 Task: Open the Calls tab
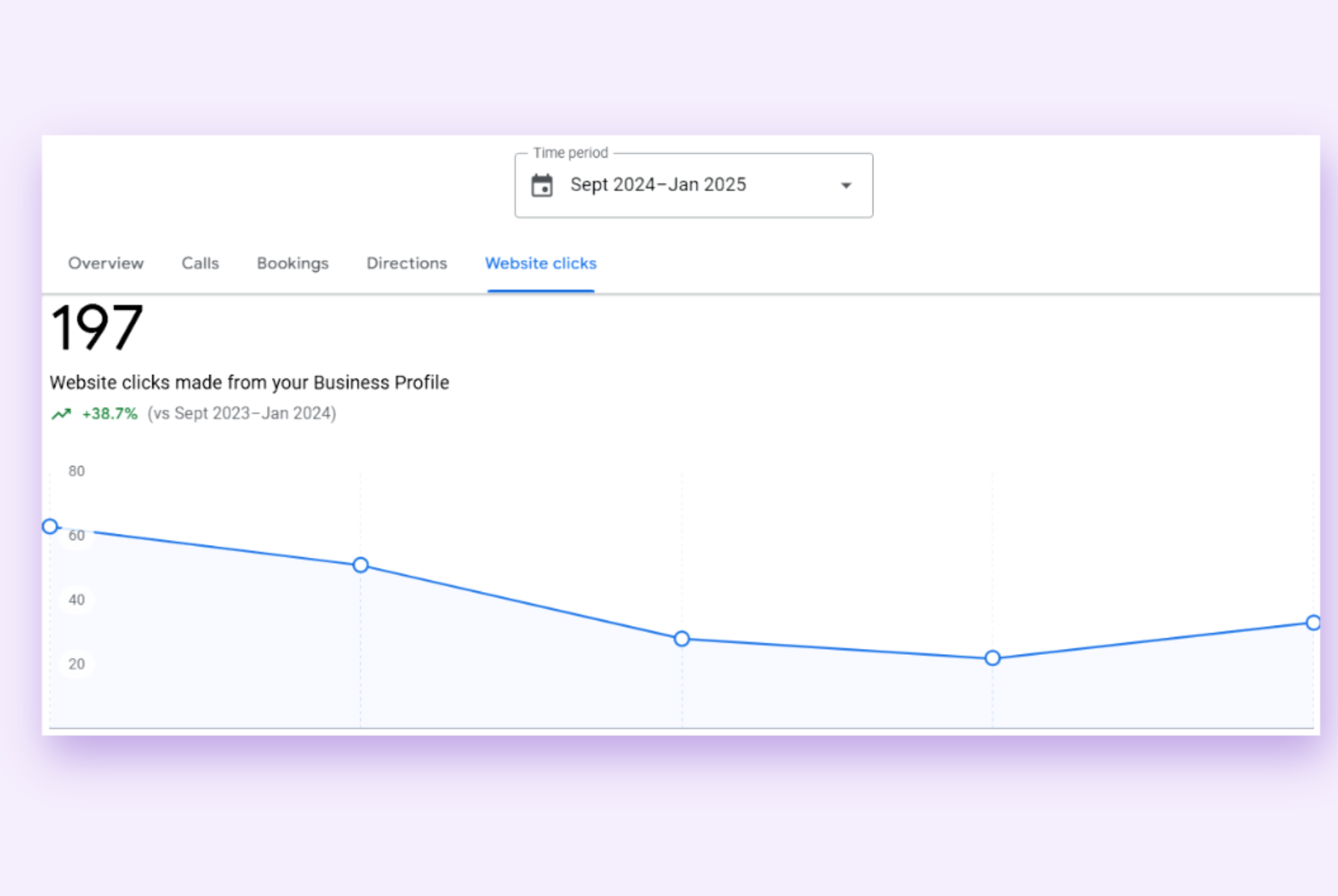pyautogui.click(x=199, y=263)
